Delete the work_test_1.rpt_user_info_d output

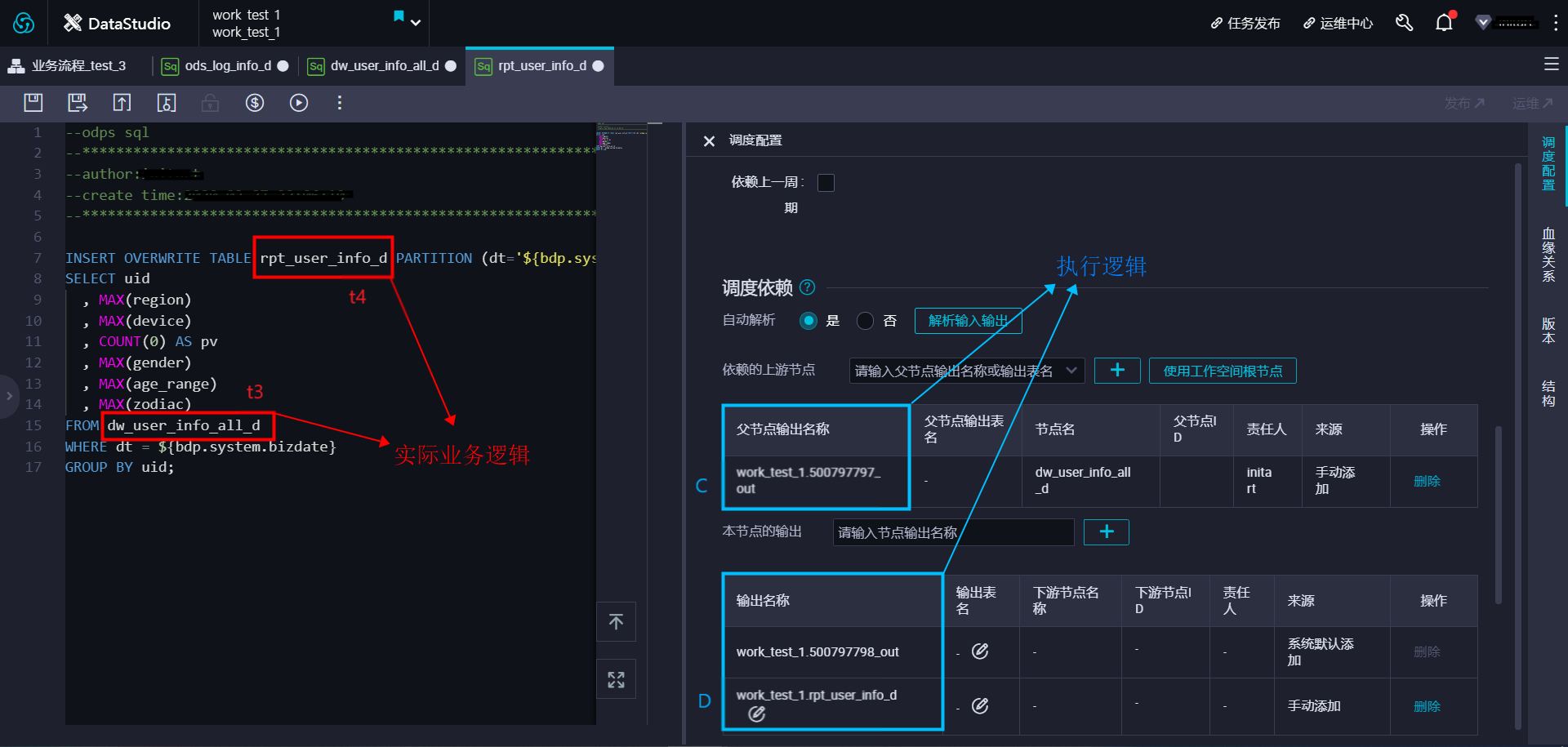pos(1427,706)
